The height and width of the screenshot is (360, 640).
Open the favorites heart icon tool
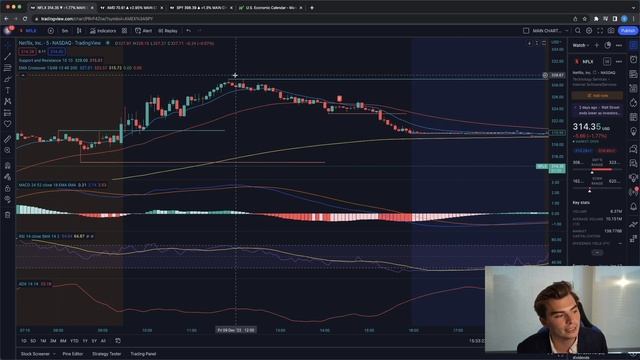7,124
